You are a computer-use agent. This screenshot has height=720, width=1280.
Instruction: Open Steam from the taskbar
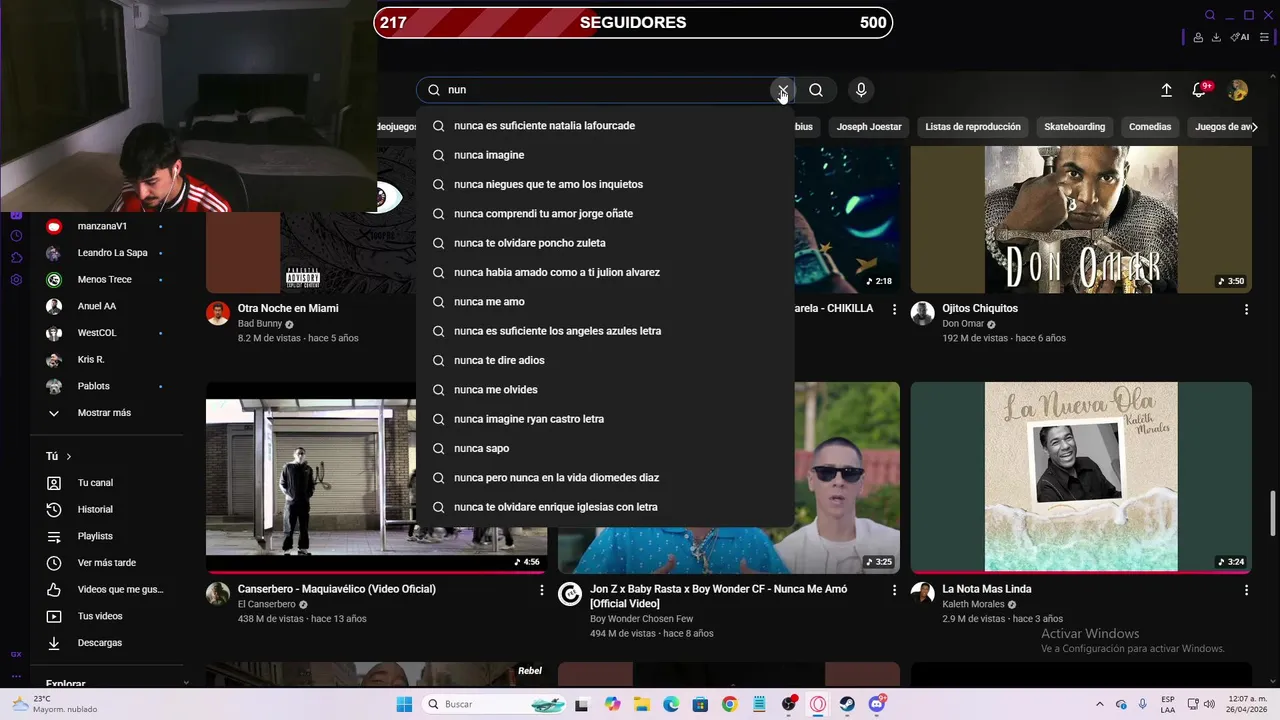pos(847,704)
